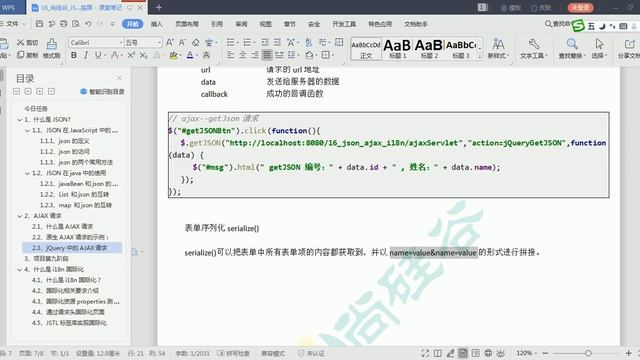Toggle page layout view in status bar
The height and width of the screenshot is (360, 640).
[463, 353]
